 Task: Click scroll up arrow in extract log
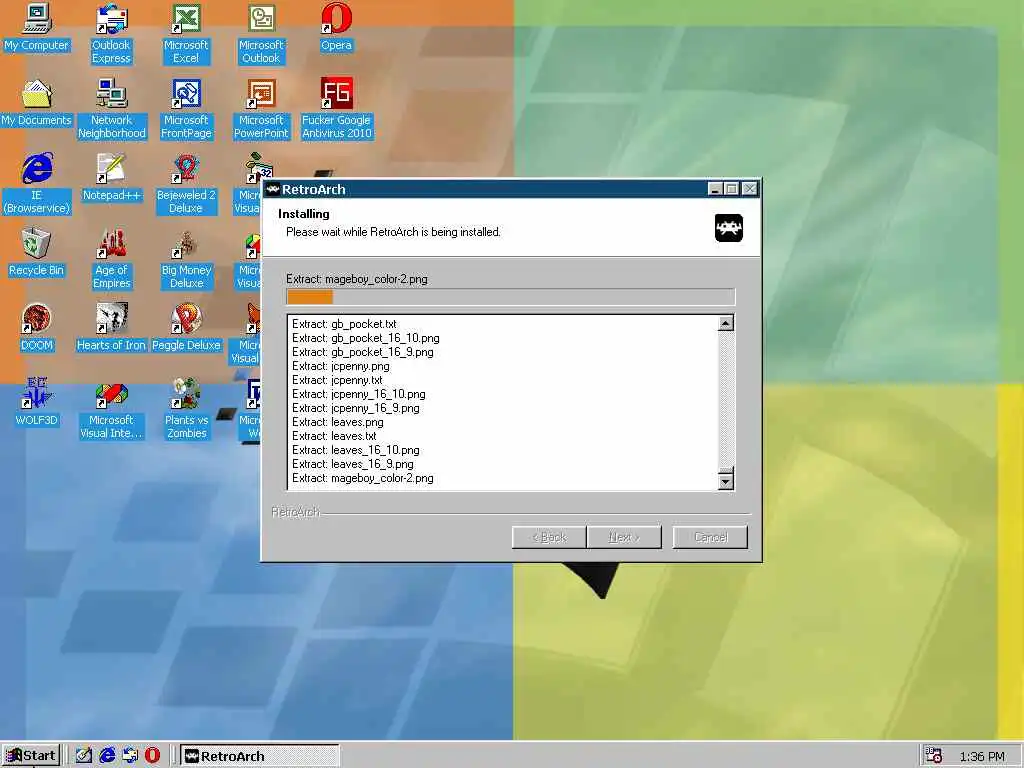pyautogui.click(x=726, y=323)
